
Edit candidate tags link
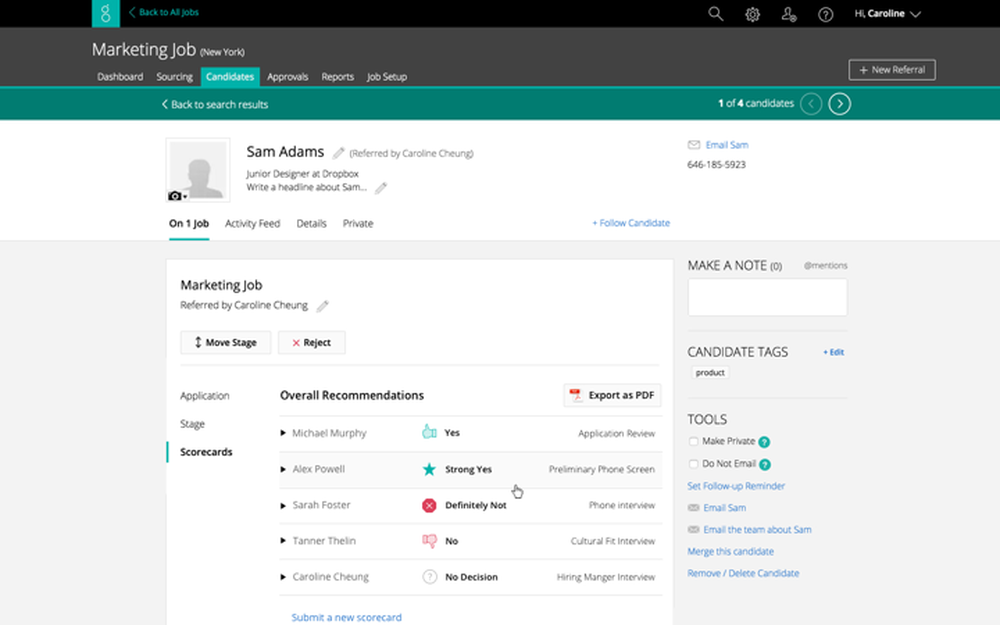834,352
